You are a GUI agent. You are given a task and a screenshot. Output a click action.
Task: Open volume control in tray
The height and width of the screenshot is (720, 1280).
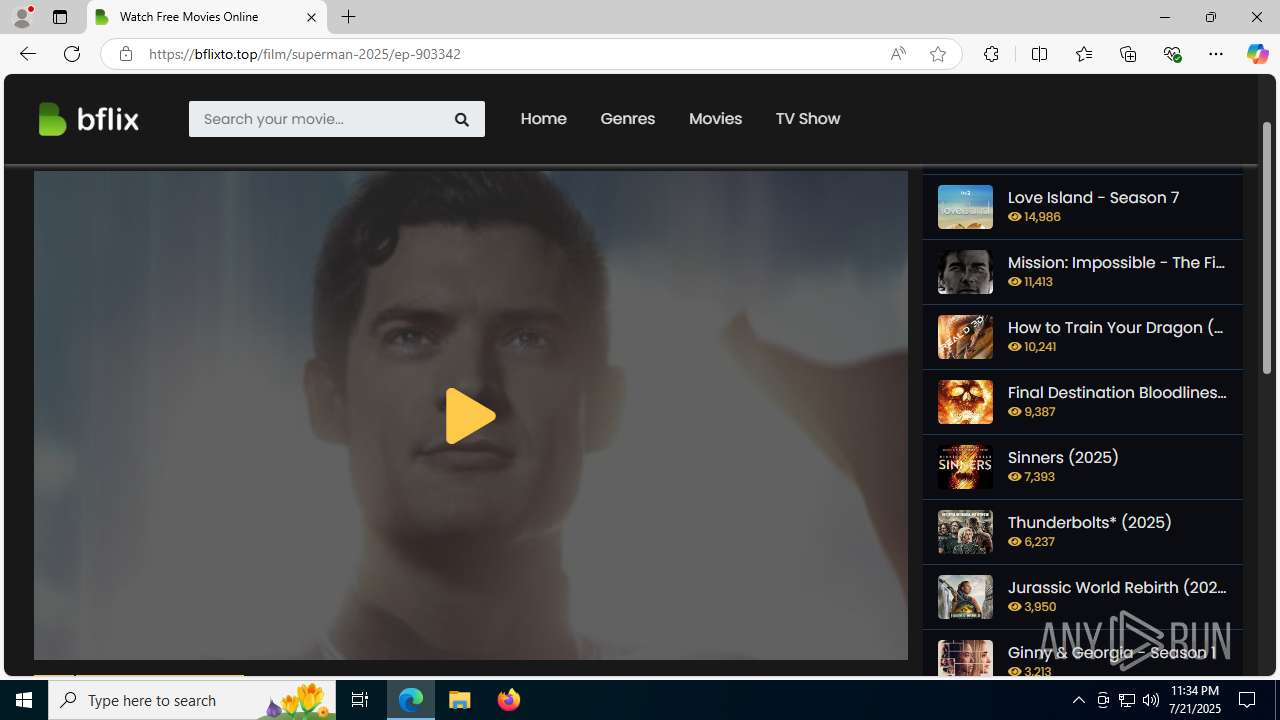1151,700
